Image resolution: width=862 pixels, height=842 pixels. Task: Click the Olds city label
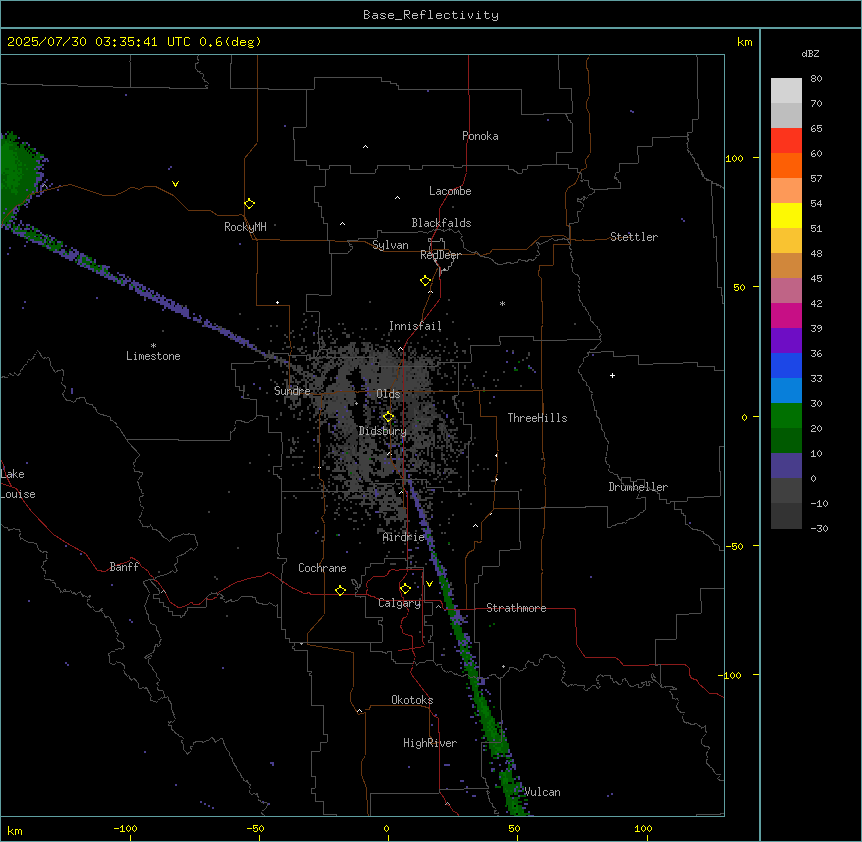pyautogui.click(x=388, y=394)
